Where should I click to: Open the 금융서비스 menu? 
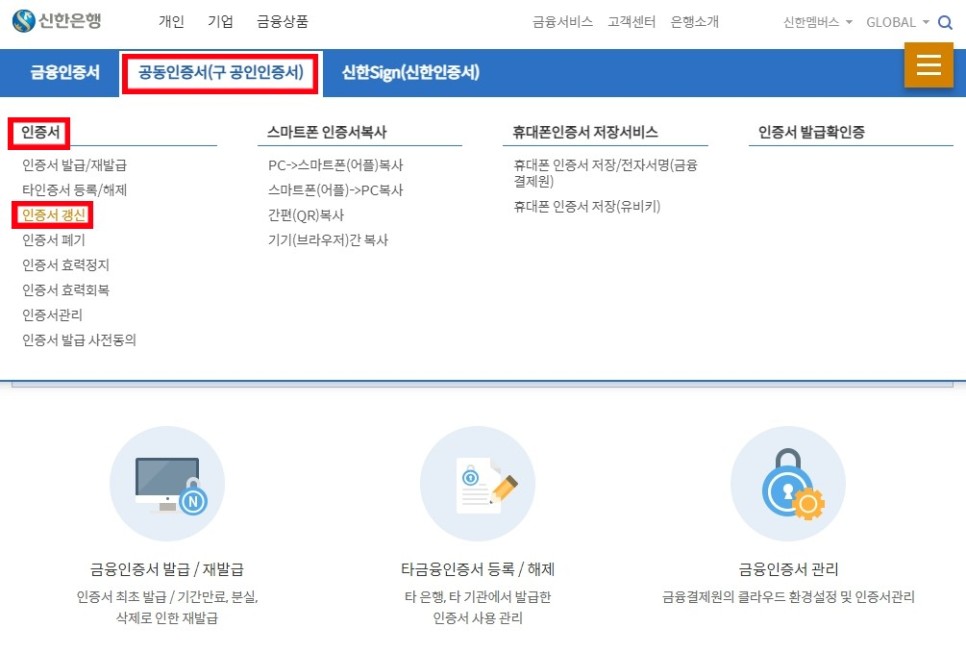coord(562,22)
